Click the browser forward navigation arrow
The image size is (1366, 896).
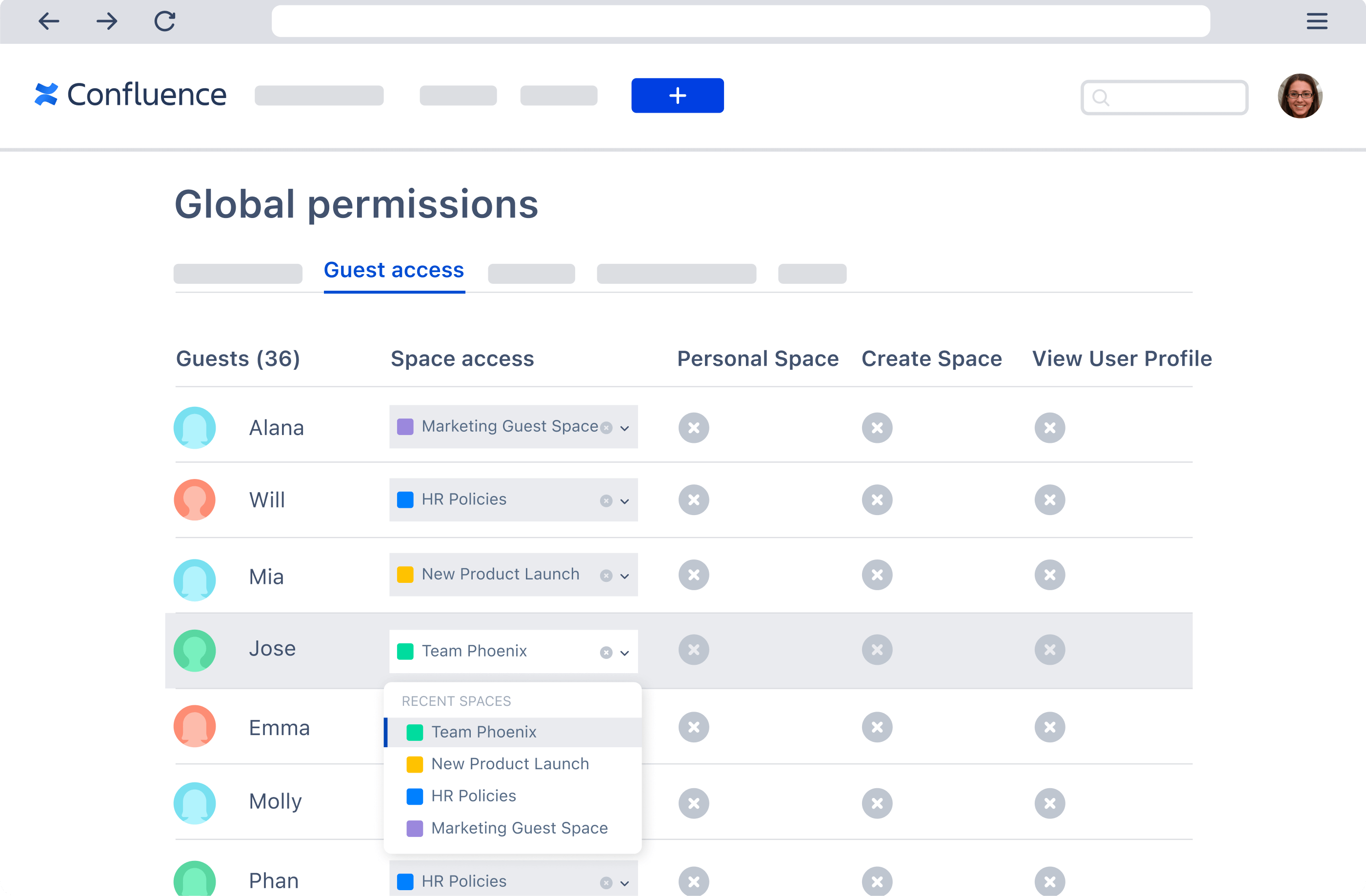click(x=107, y=21)
